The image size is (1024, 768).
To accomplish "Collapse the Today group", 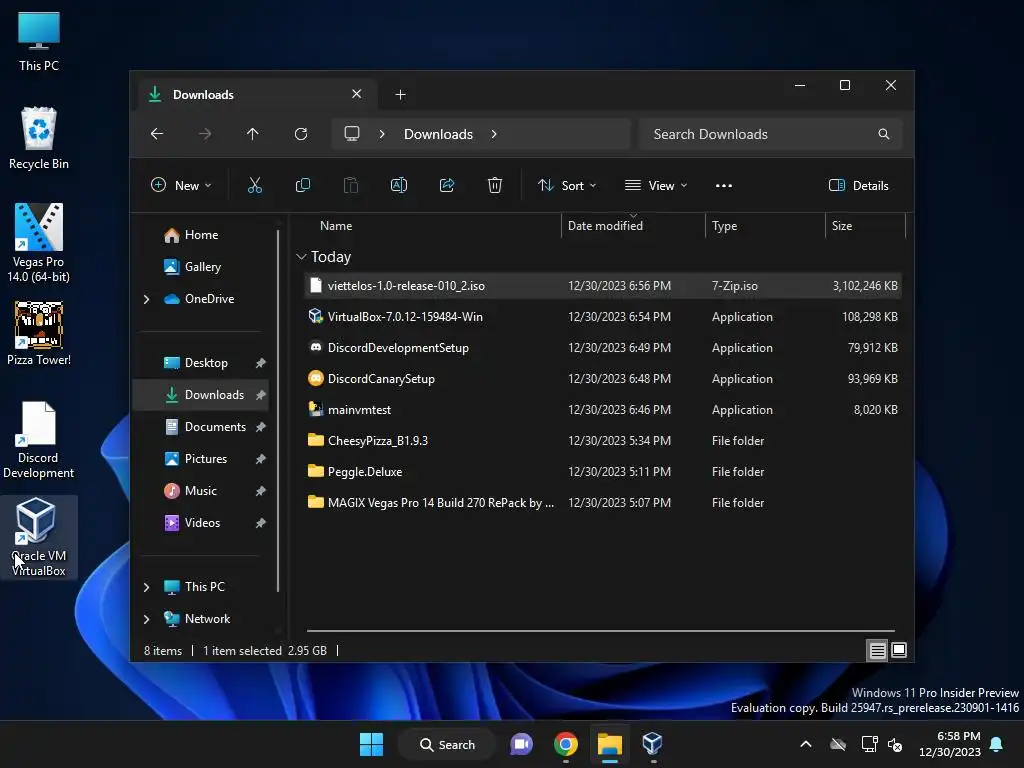I will [301, 257].
